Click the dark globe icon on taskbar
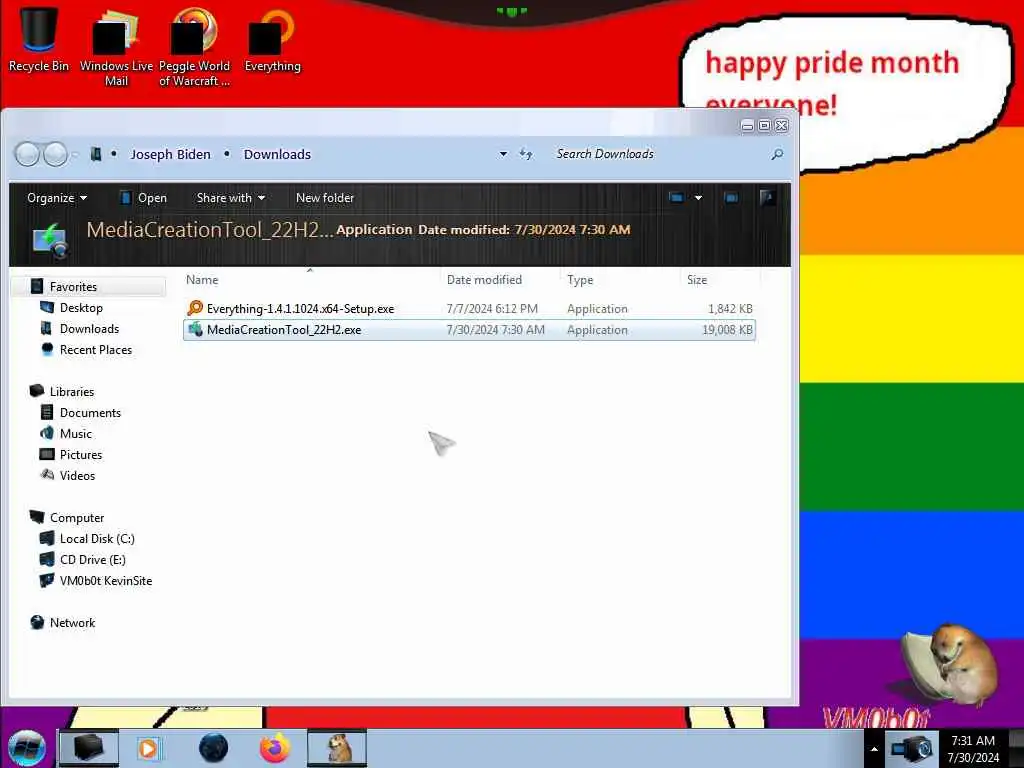1024x768 pixels. click(213, 748)
